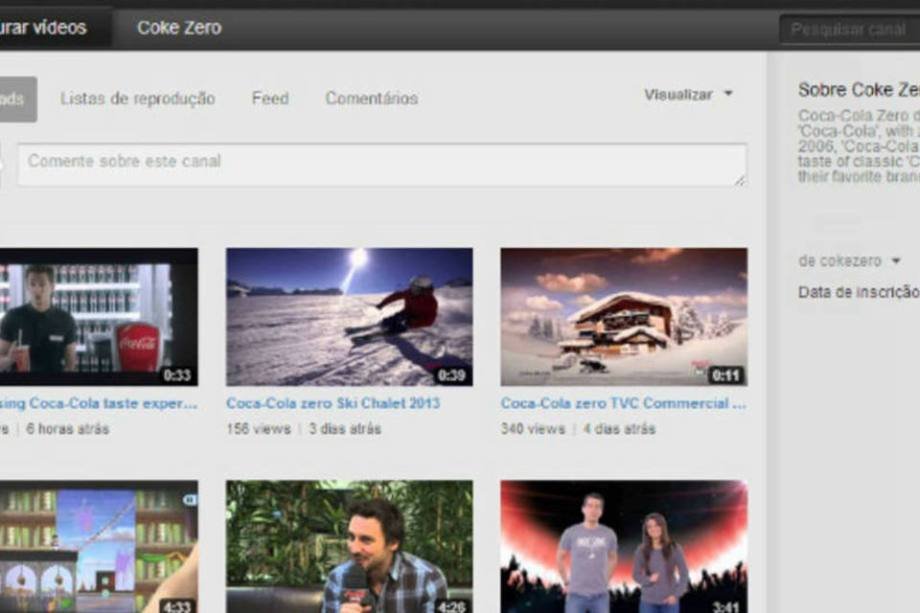Grab the comment box resize handle
Viewport: 920px width, 613px height.
[x=740, y=180]
